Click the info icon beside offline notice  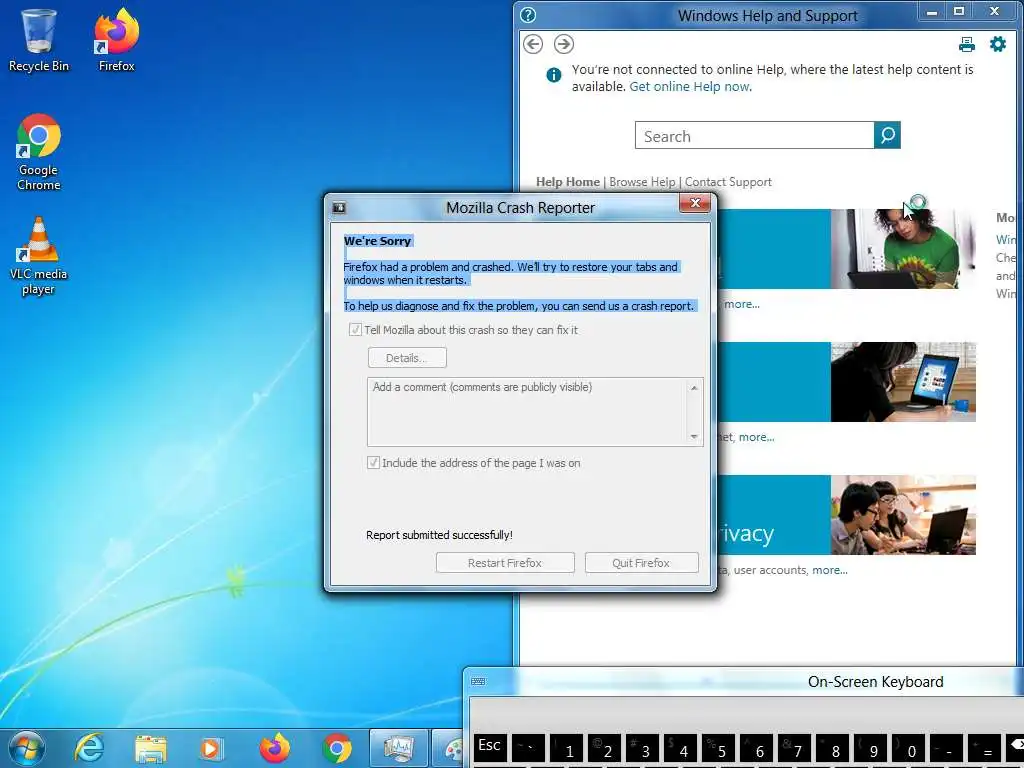click(553, 75)
